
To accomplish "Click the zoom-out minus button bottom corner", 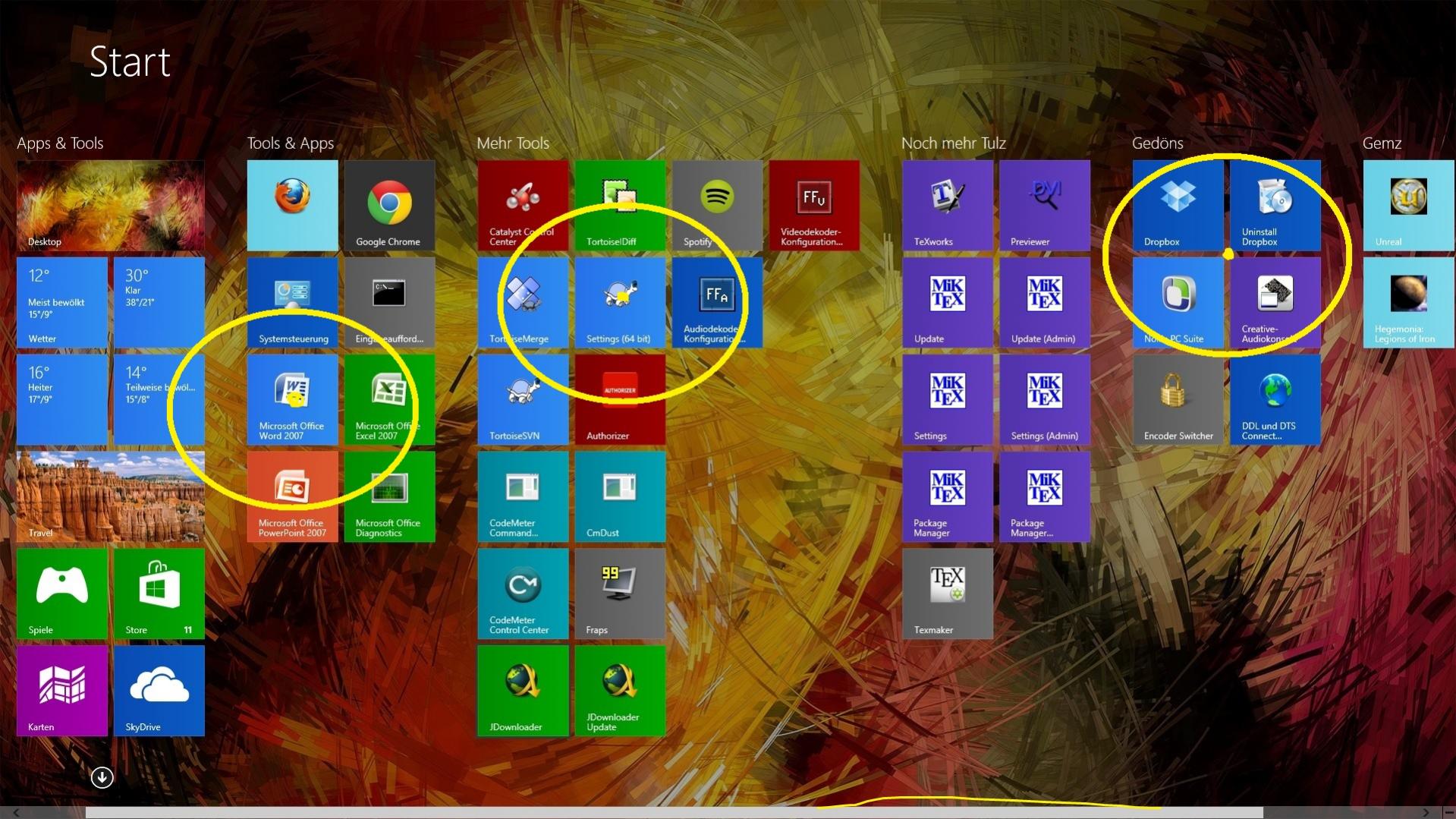I will tap(1448, 813).
